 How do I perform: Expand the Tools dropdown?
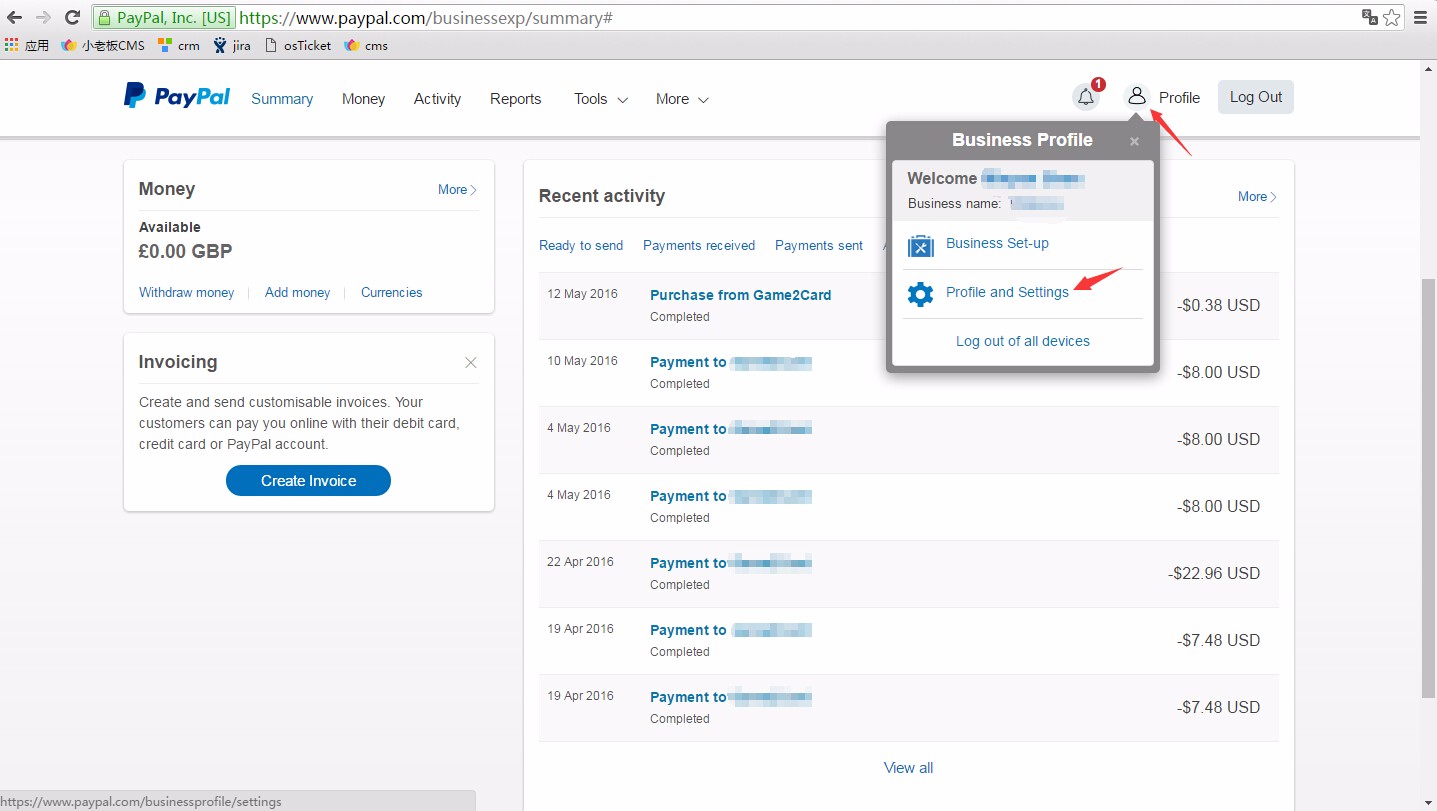pos(600,99)
